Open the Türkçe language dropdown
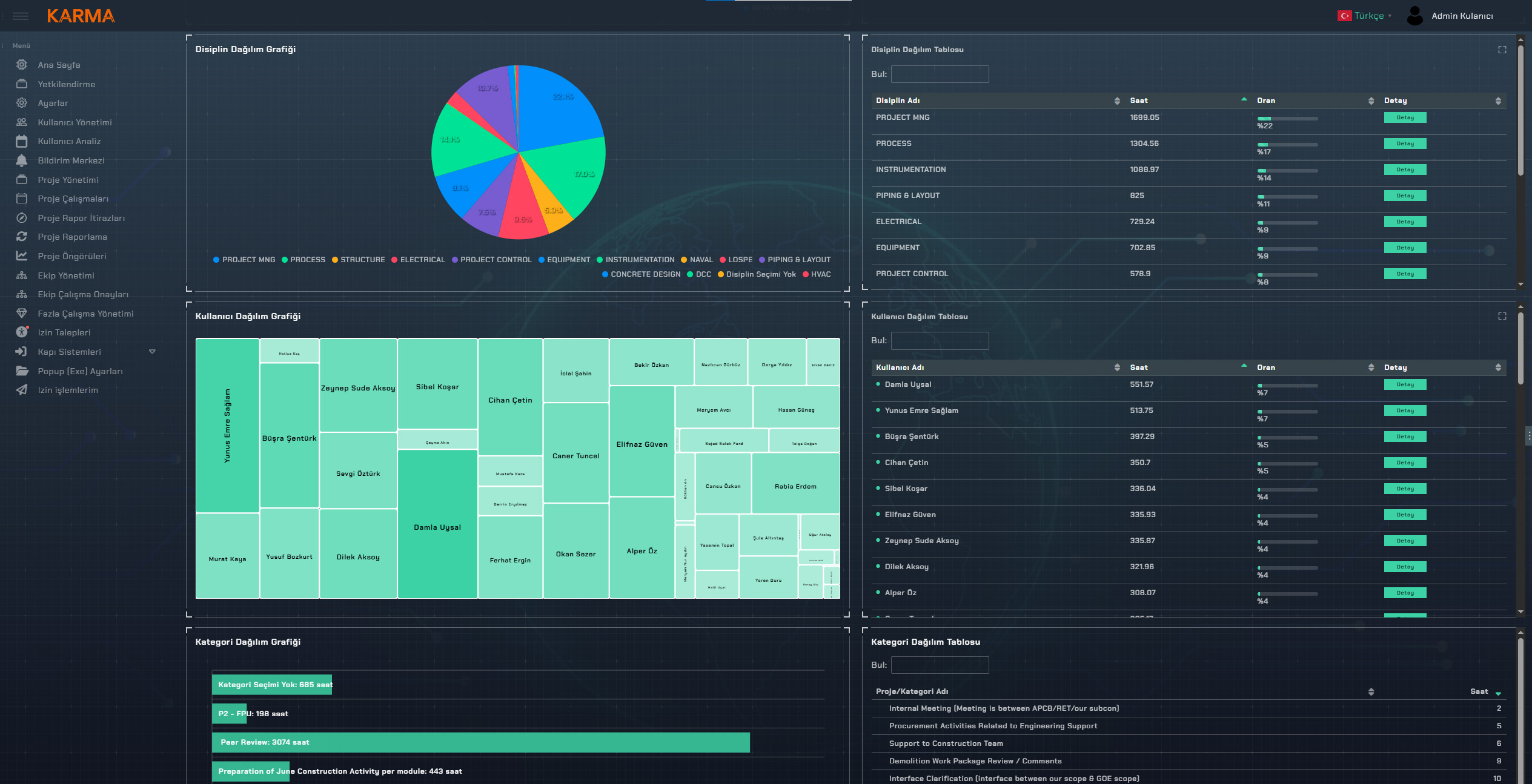 coord(1368,16)
